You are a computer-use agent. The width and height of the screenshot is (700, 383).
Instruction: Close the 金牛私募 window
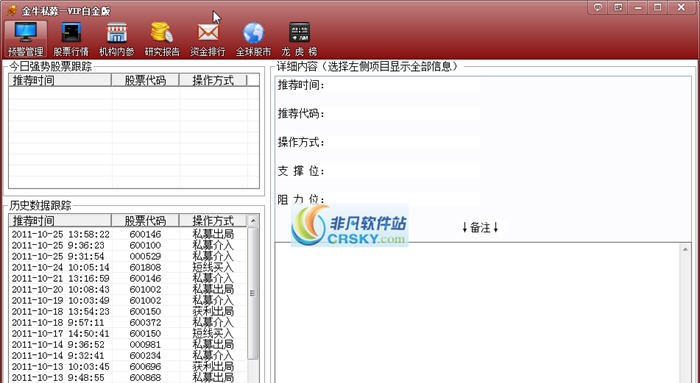[x=681, y=7]
